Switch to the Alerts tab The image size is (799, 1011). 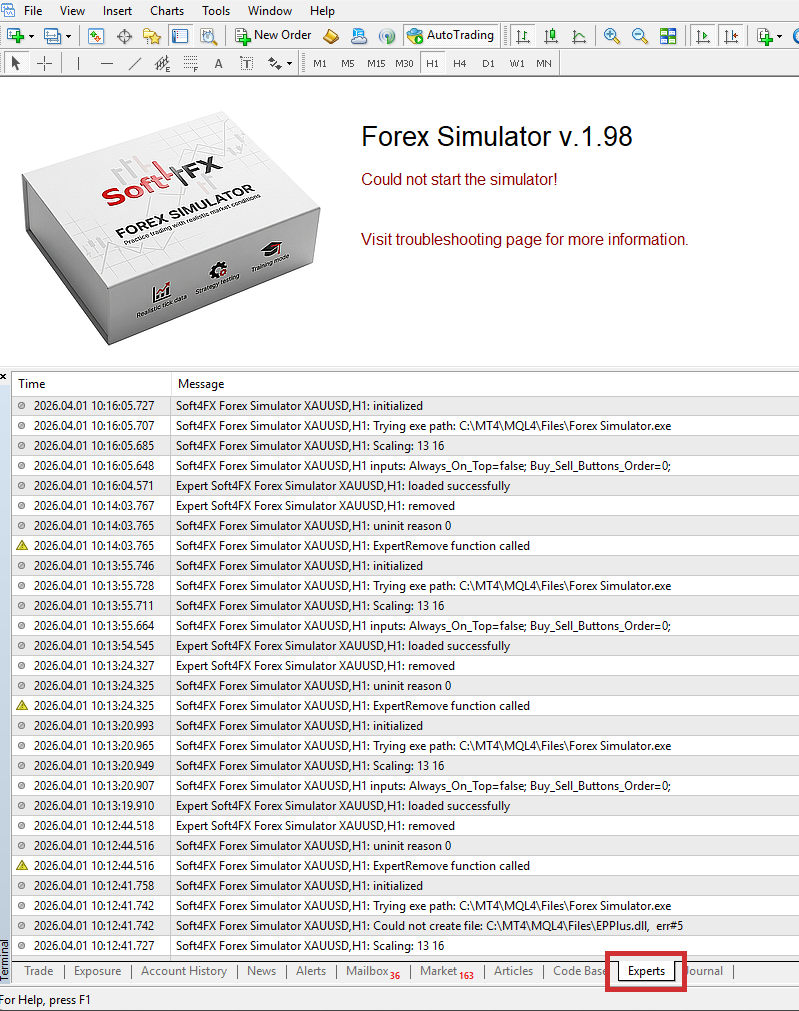pos(311,971)
